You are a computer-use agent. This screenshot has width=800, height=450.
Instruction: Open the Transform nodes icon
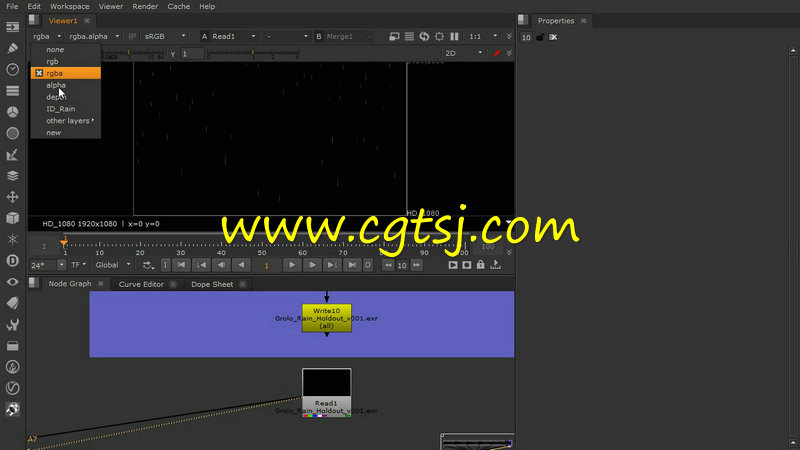point(12,197)
